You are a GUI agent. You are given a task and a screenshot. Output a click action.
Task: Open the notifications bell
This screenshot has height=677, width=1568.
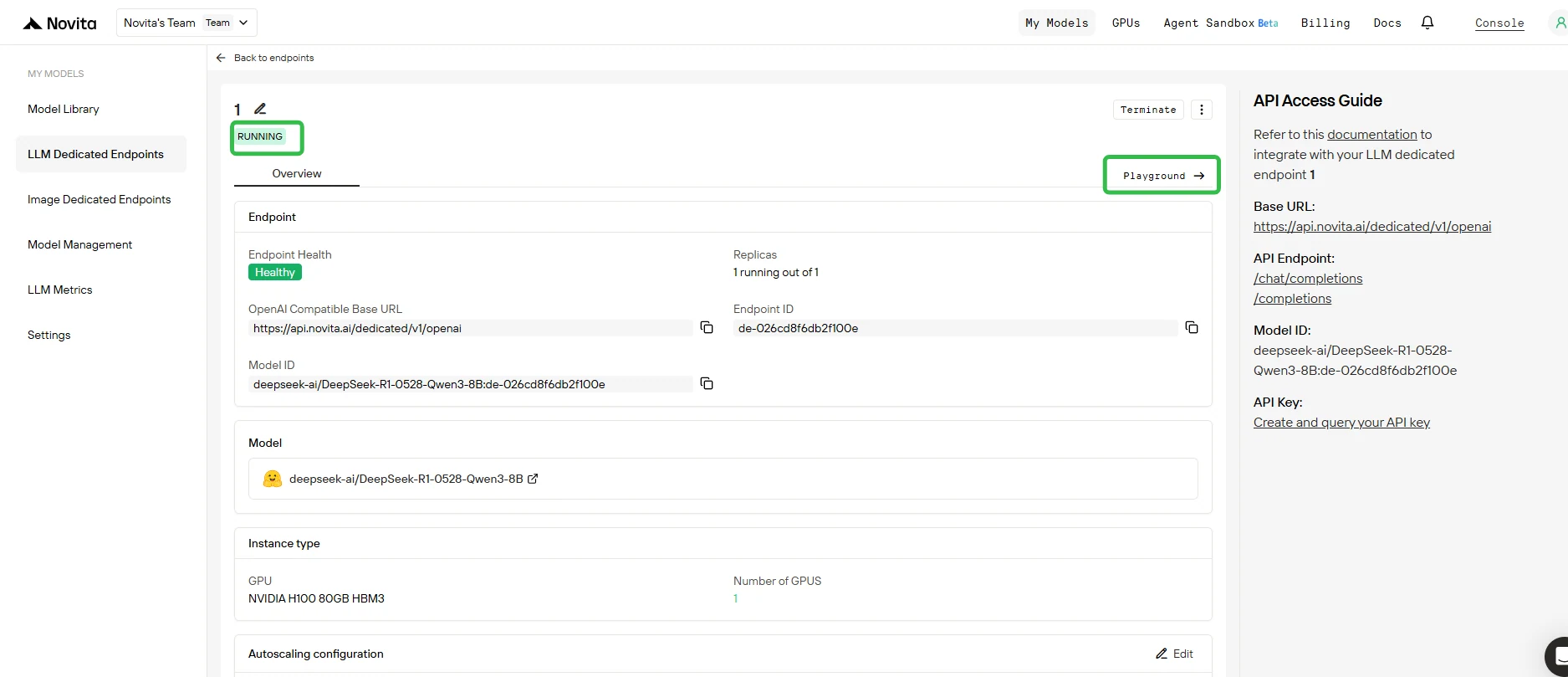(x=1428, y=23)
